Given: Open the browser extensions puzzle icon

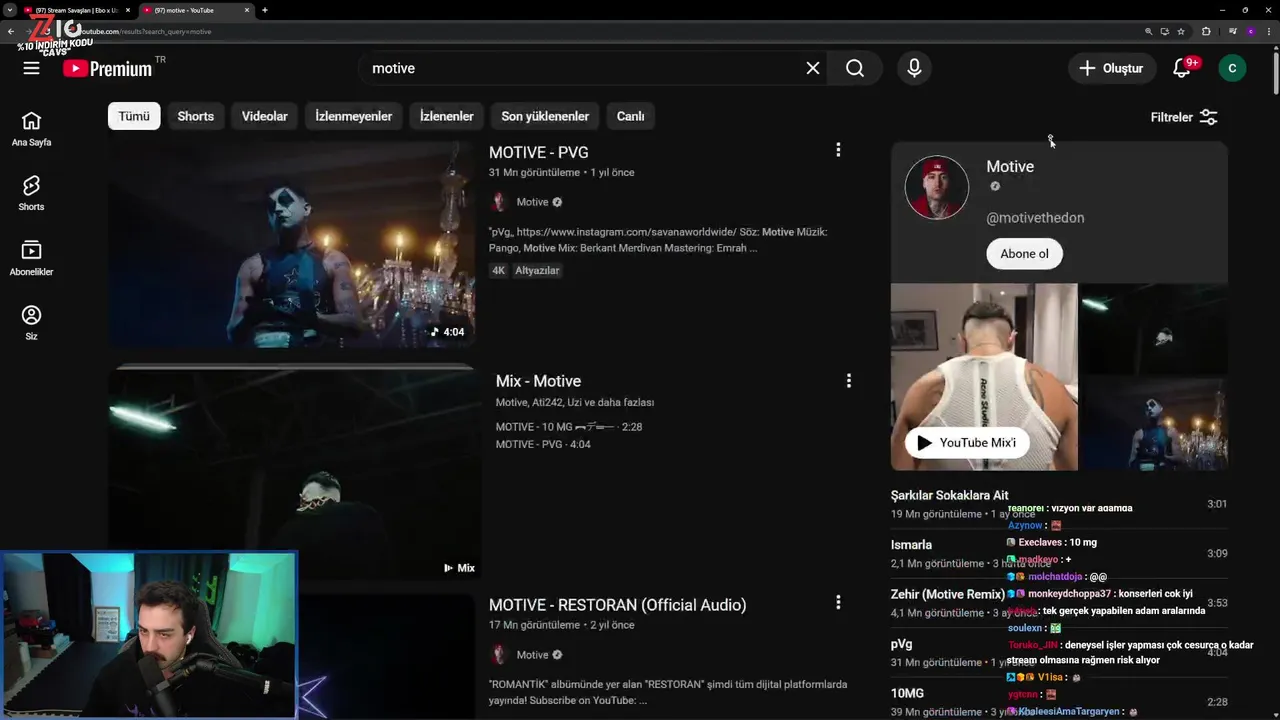Looking at the screenshot, I should 1206,31.
